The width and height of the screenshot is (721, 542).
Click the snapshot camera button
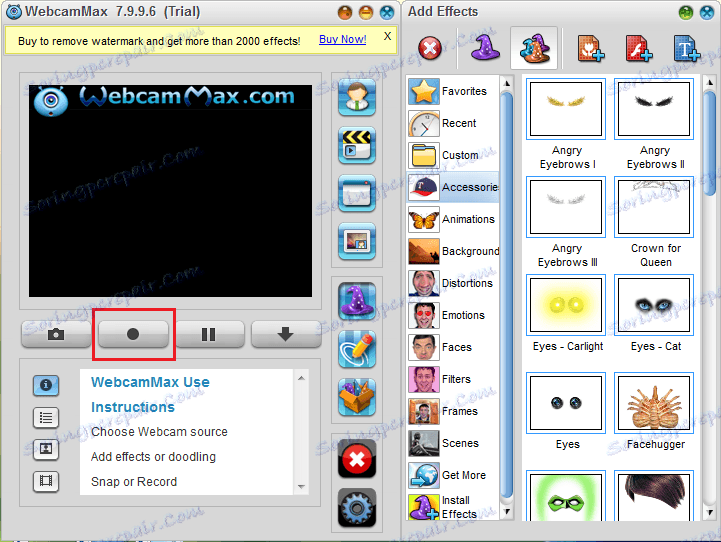click(56, 334)
